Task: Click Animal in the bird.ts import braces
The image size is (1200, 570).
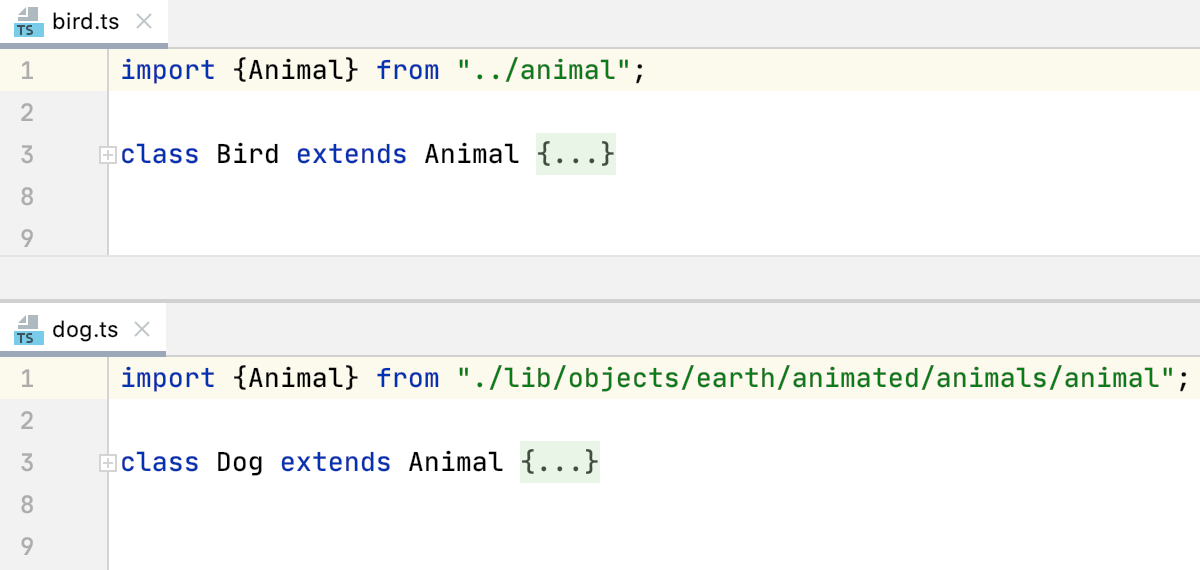Action: (x=295, y=71)
